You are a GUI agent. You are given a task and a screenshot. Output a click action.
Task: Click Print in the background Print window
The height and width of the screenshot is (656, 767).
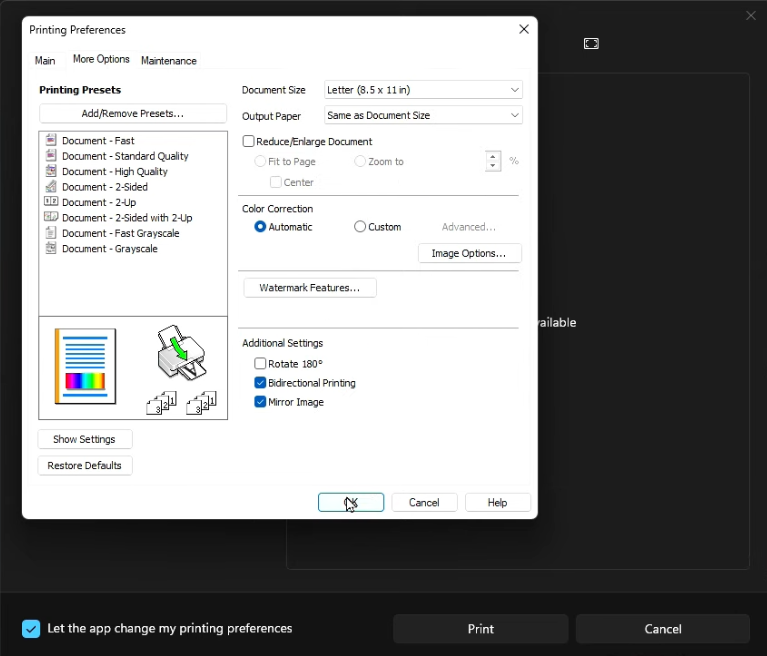click(x=480, y=629)
